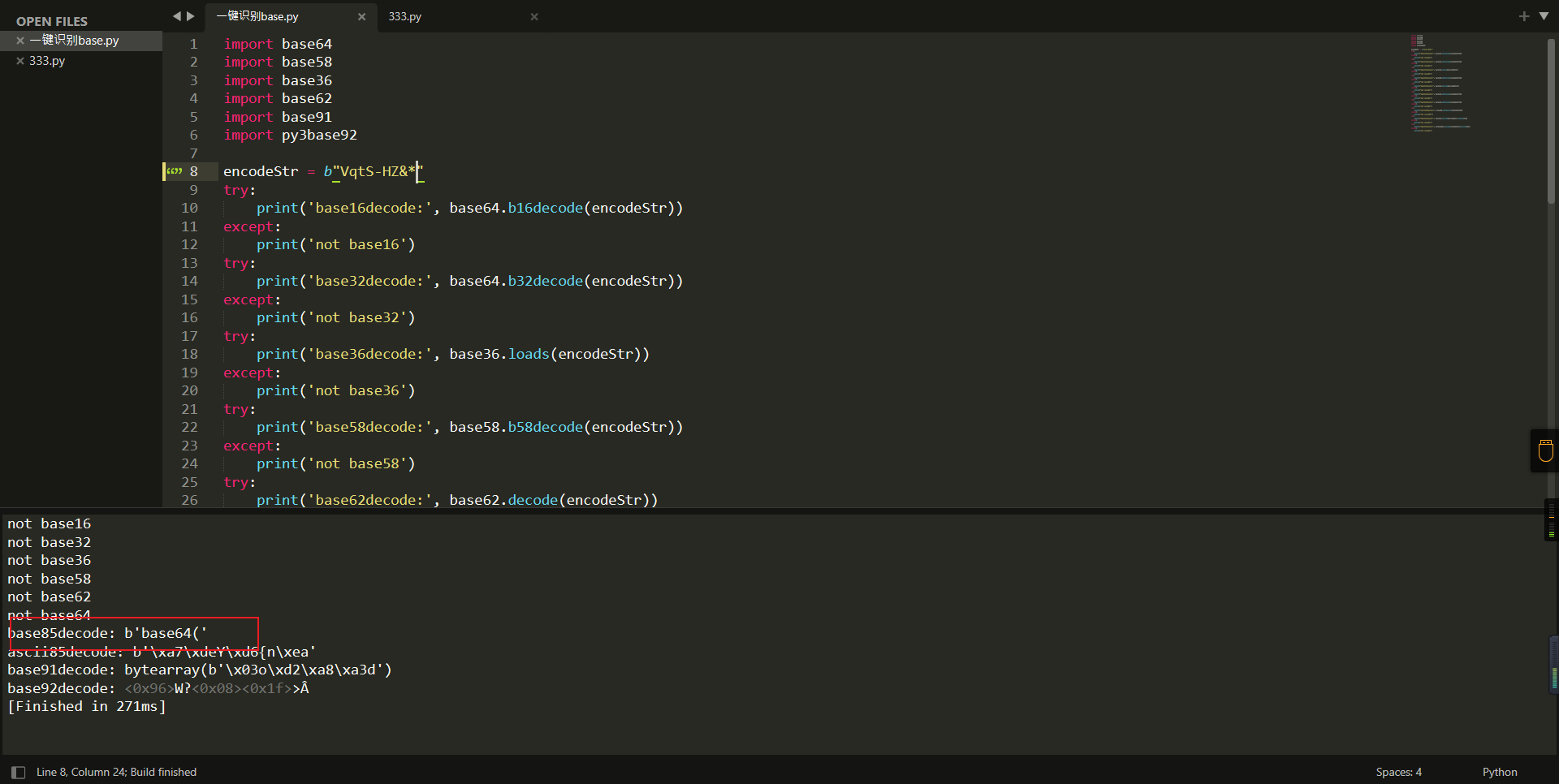
Task: Click the base32decode print statement
Action: [x=469, y=281]
